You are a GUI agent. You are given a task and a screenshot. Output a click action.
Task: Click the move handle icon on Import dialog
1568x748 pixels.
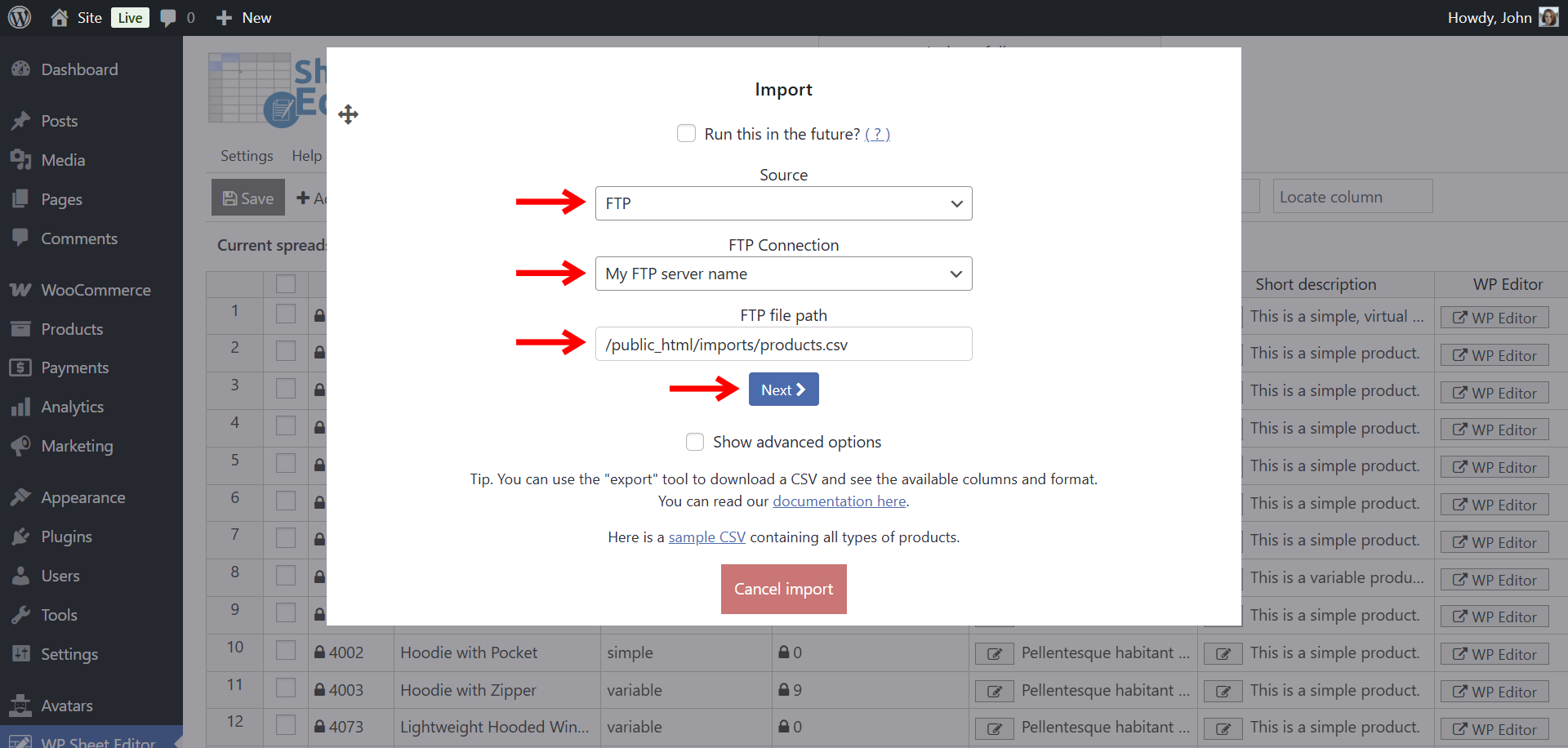point(349,114)
